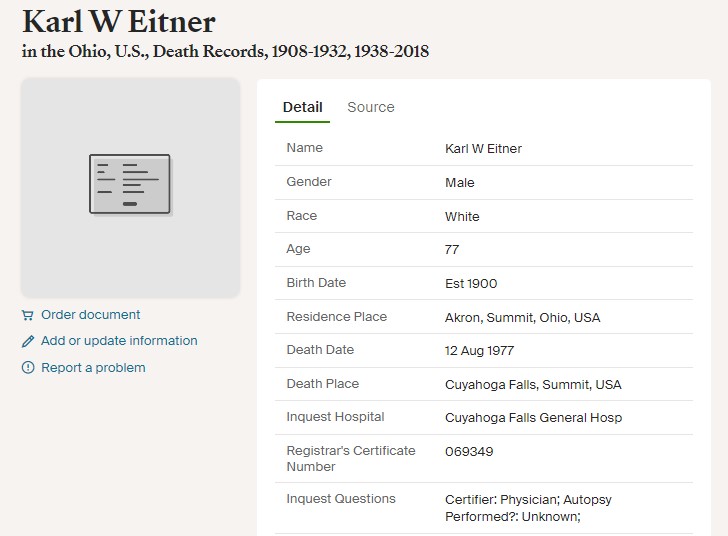Click the Death Date value 12 Aug 1977
Image resolution: width=728 pixels, height=536 pixels.
click(479, 351)
